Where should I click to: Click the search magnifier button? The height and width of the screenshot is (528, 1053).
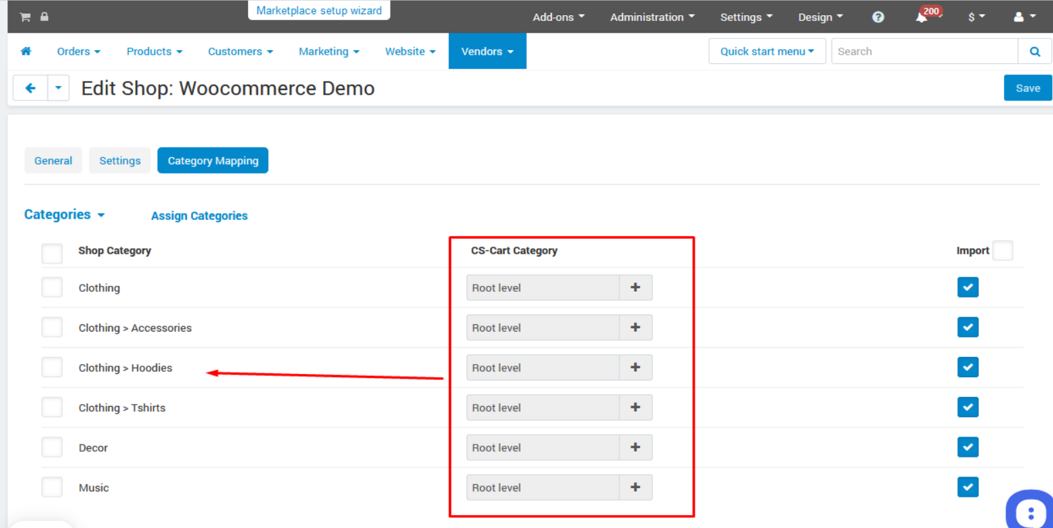pyautogui.click(x=1035, y=51)
